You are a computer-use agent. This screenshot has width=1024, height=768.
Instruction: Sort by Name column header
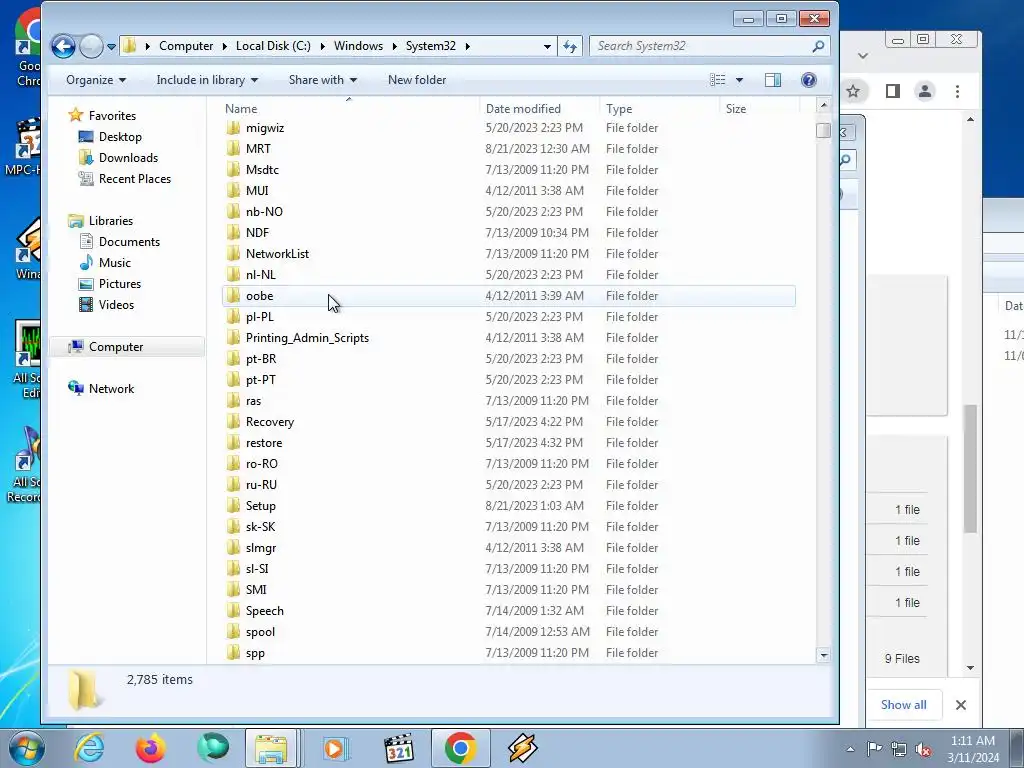click(349, 108)
